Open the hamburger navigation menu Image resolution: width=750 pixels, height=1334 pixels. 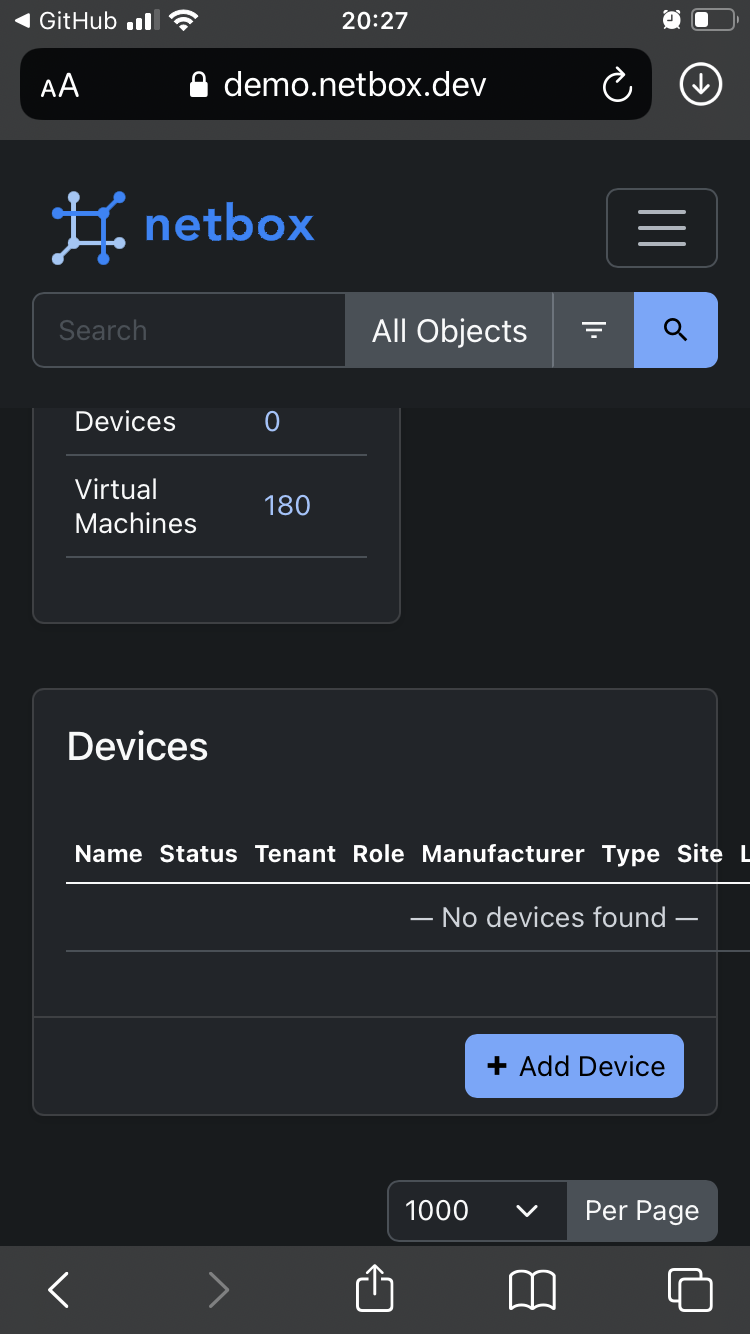tap(662, 228)
